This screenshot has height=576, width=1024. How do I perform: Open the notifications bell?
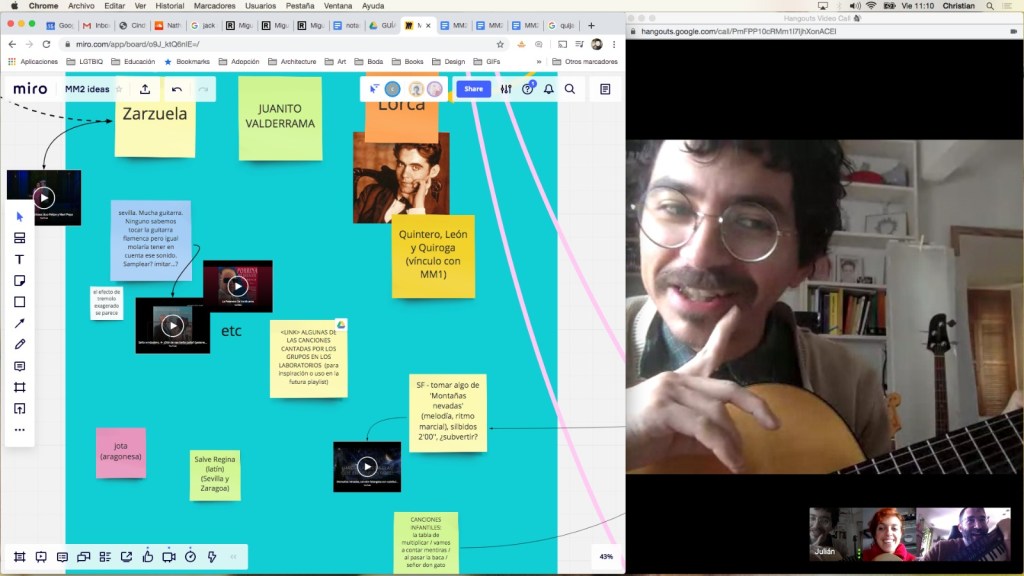click(548, 89)
